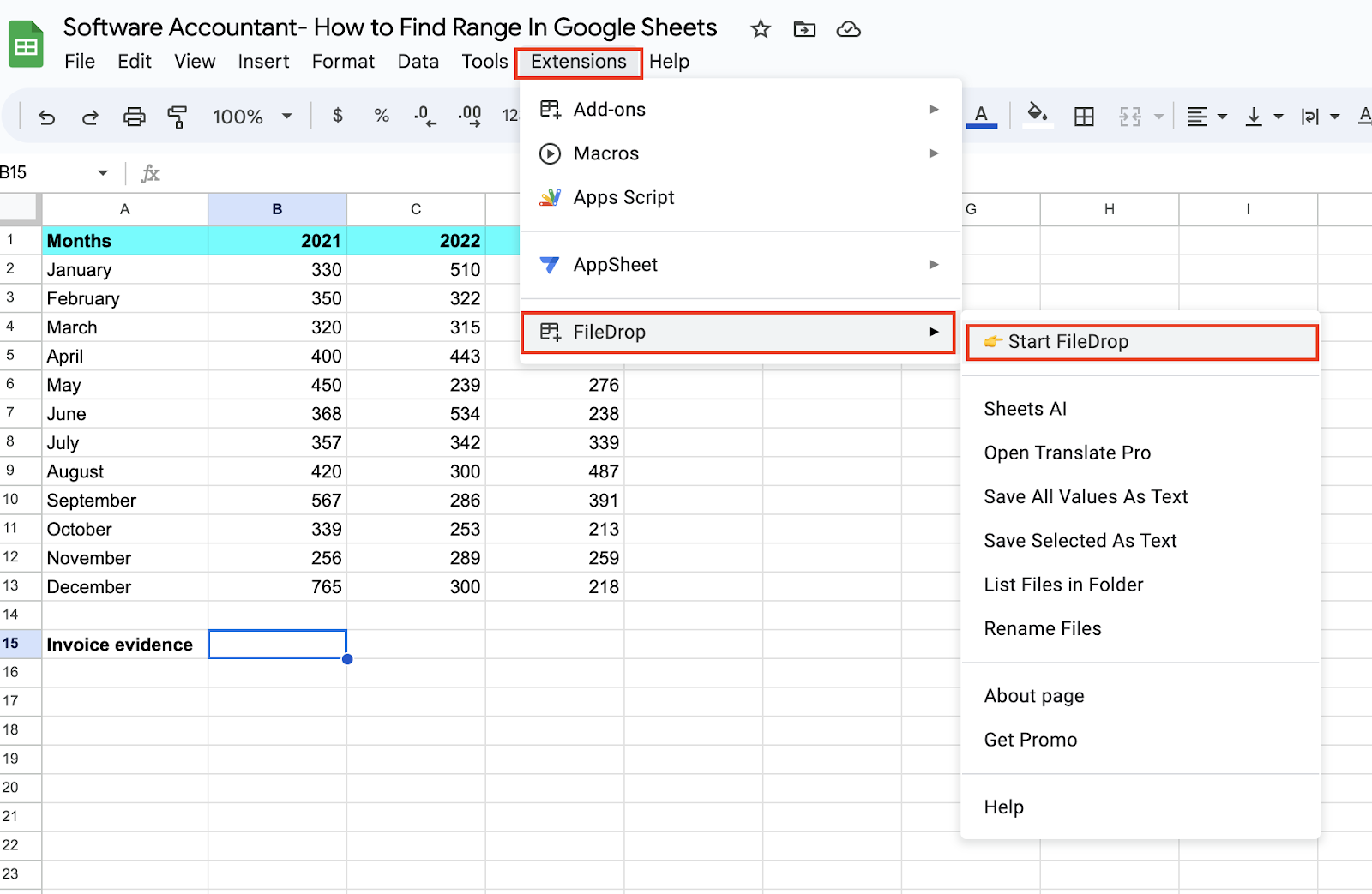Redo the last action
The image size is (1372, 894).
90,117
